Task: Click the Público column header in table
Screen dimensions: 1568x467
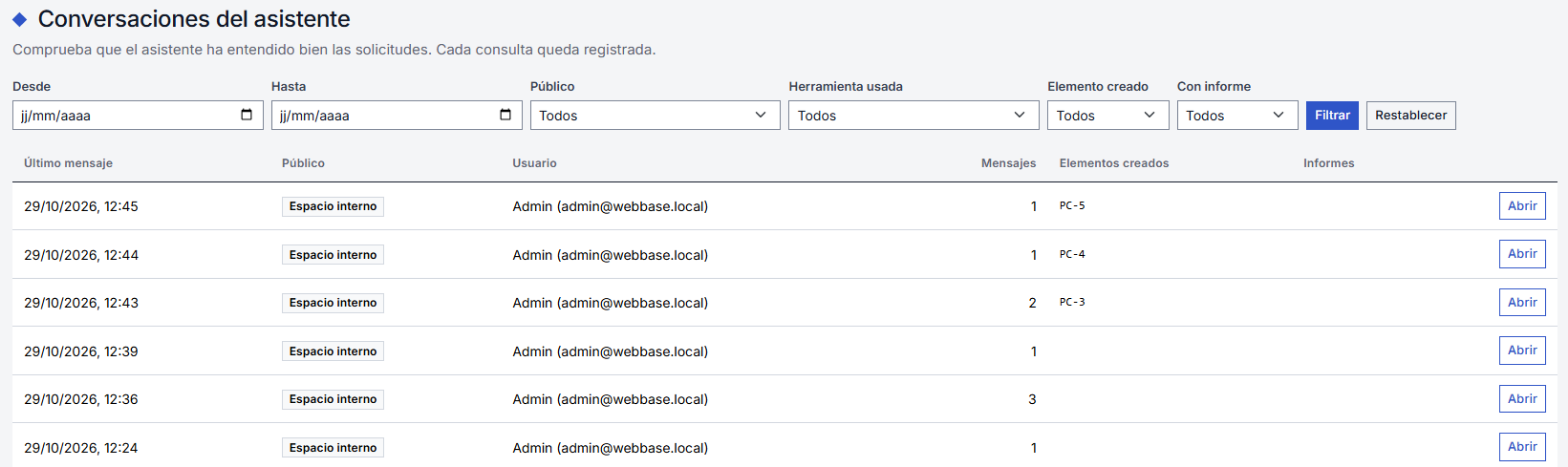Action: coord(304,162)
